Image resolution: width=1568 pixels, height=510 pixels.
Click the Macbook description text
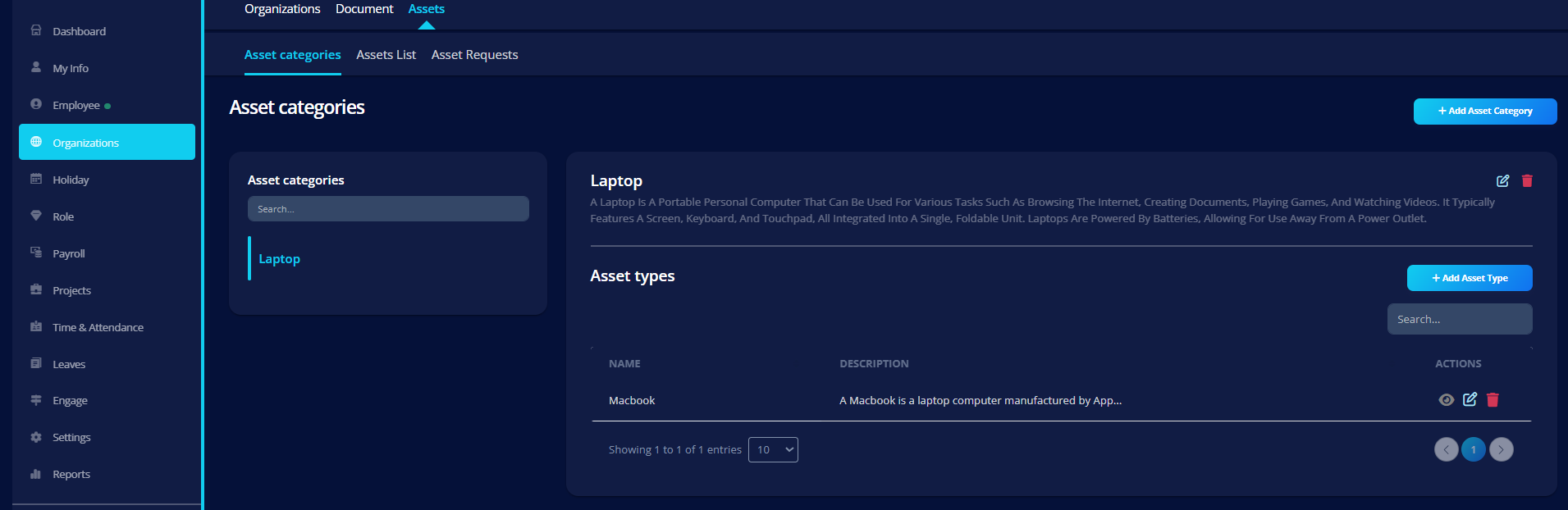click(981, 400)
